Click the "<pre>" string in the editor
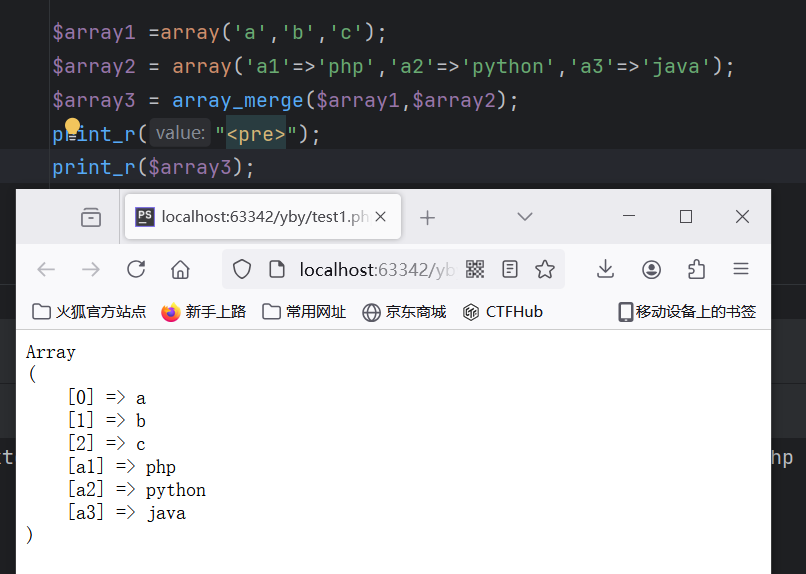 pos(256,134)
